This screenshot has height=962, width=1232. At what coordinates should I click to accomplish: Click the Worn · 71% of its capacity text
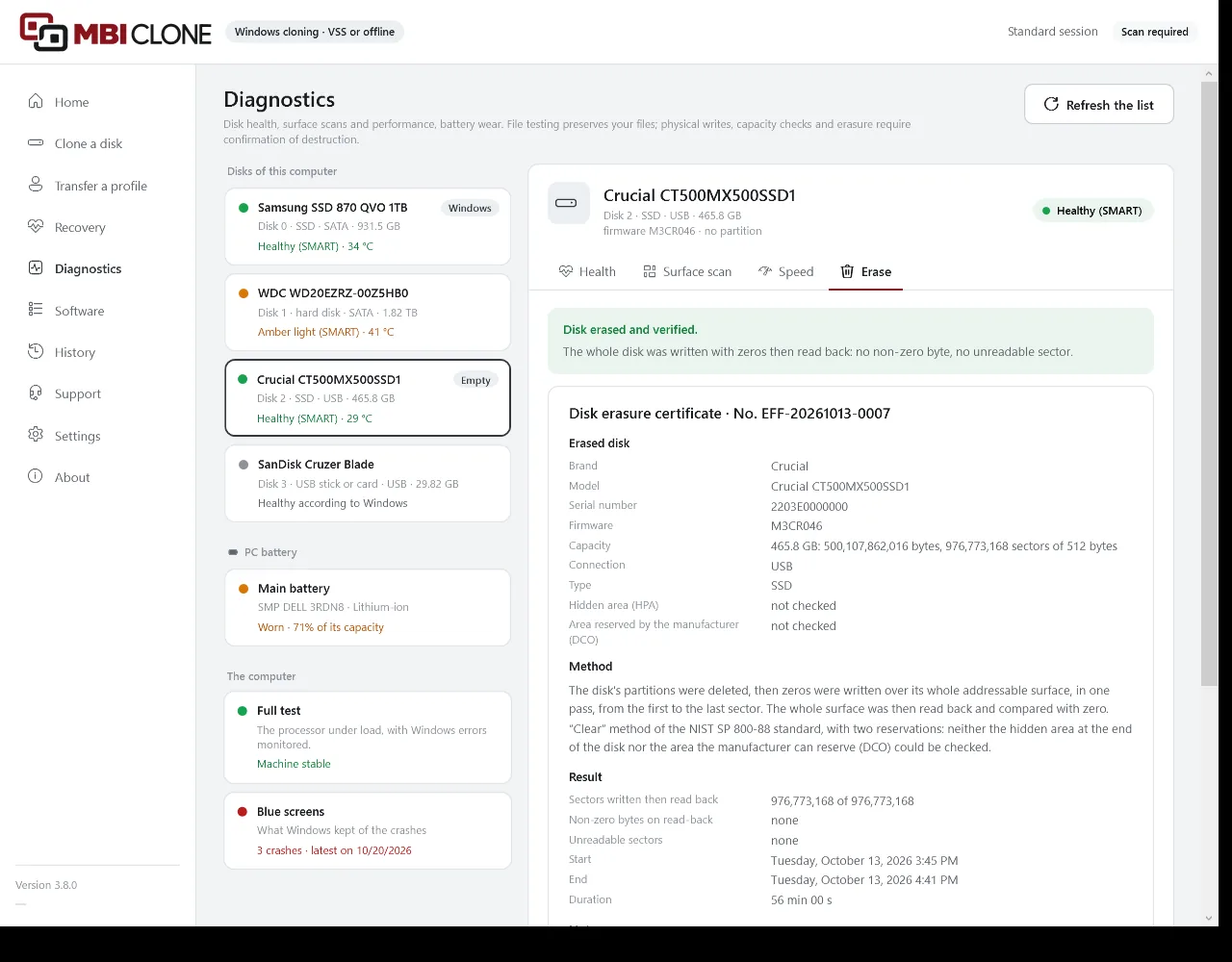(x=321, y=627)
